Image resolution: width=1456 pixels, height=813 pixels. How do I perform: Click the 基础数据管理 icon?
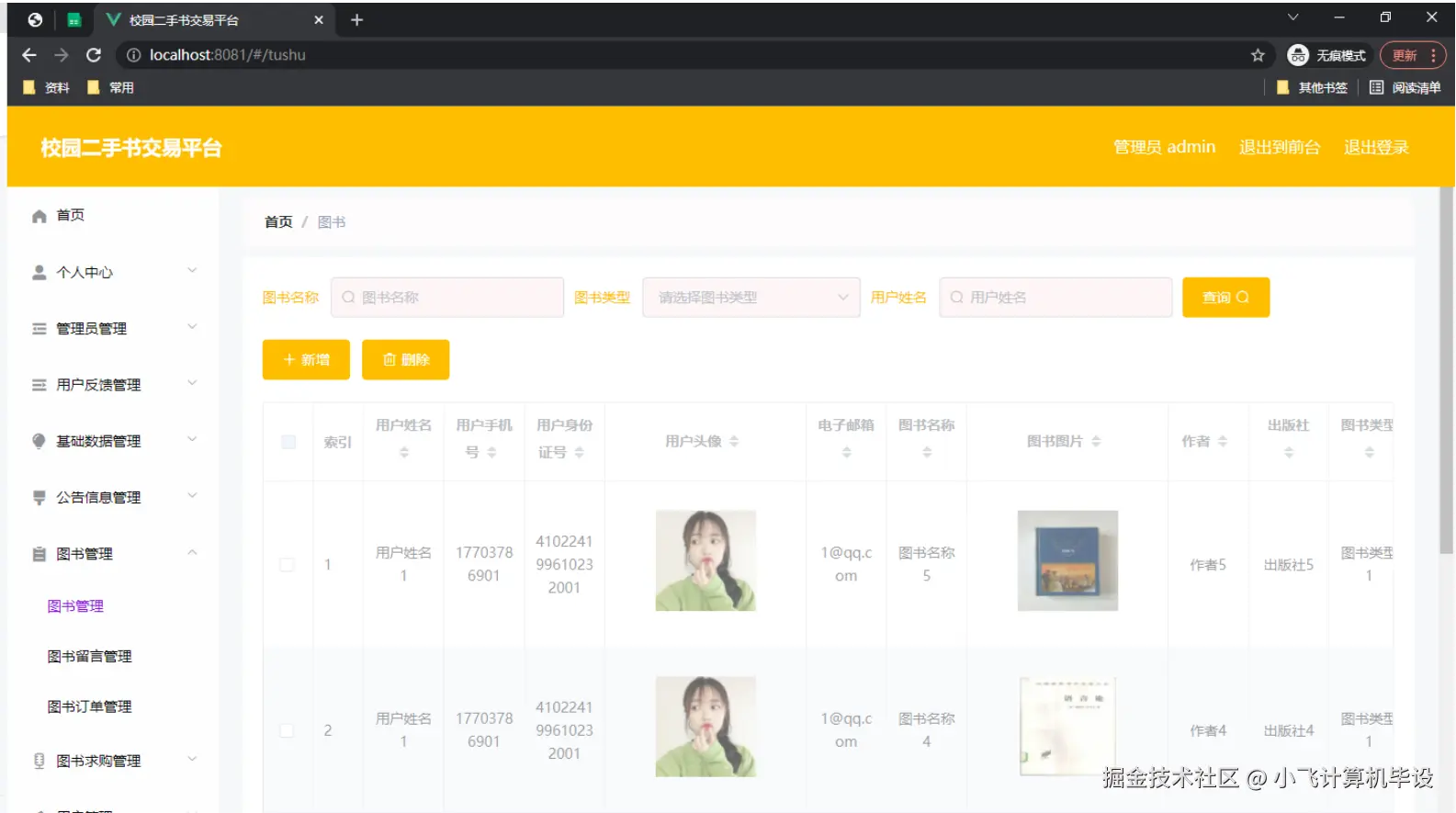39,441
